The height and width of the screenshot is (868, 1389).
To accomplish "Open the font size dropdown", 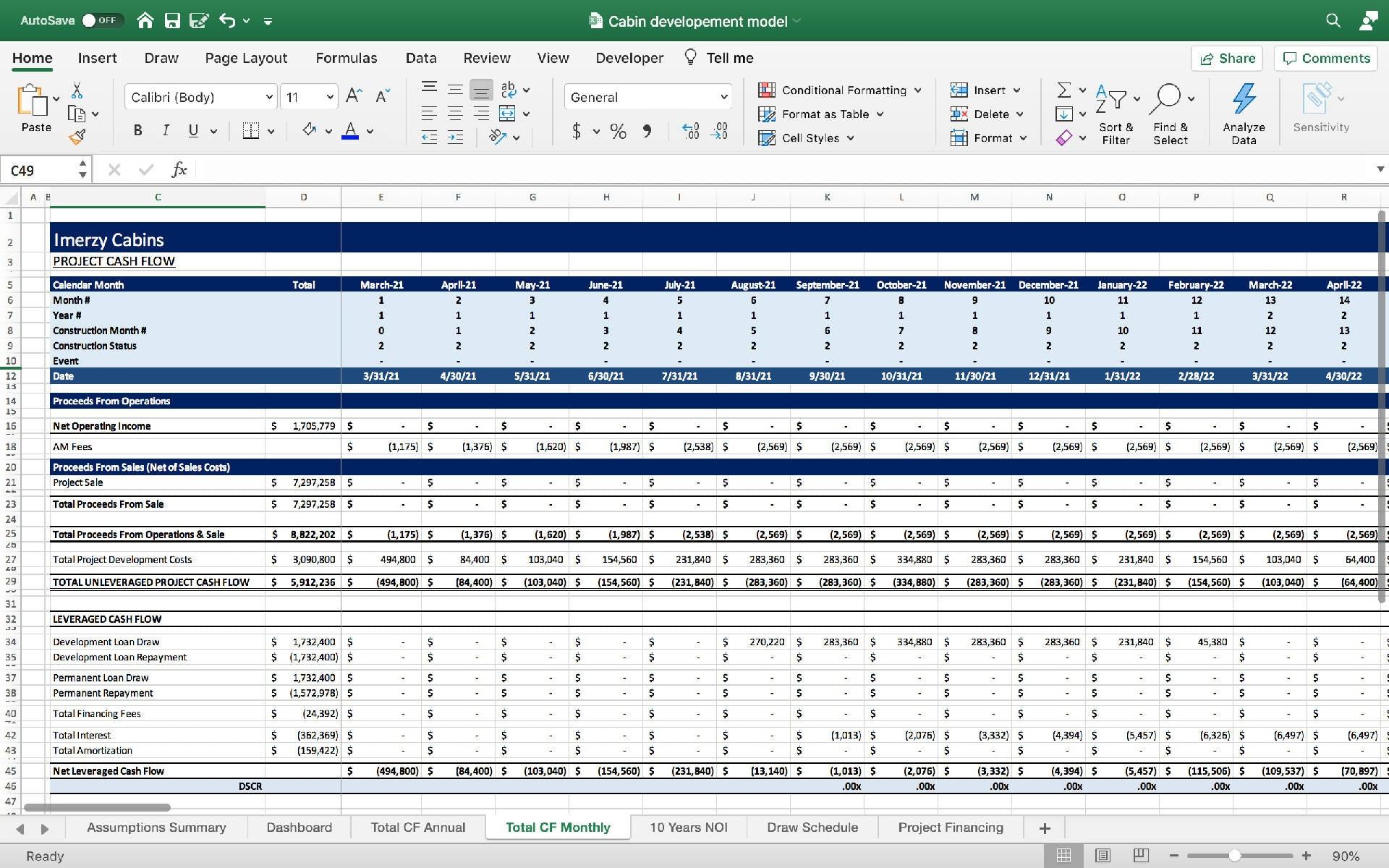I will tap(330, 97).
